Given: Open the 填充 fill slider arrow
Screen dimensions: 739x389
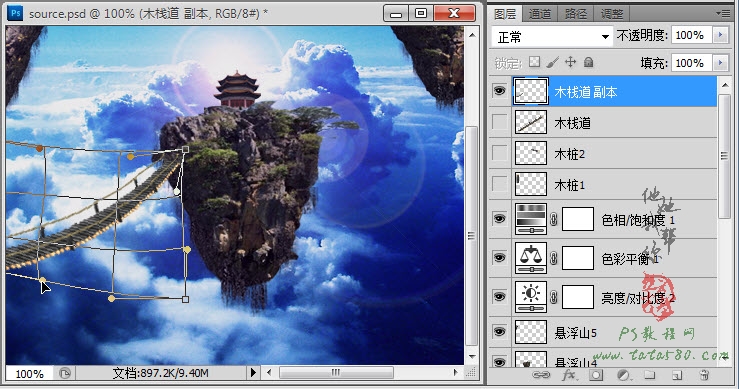Looking at the screenshot, I should (720, 63).
